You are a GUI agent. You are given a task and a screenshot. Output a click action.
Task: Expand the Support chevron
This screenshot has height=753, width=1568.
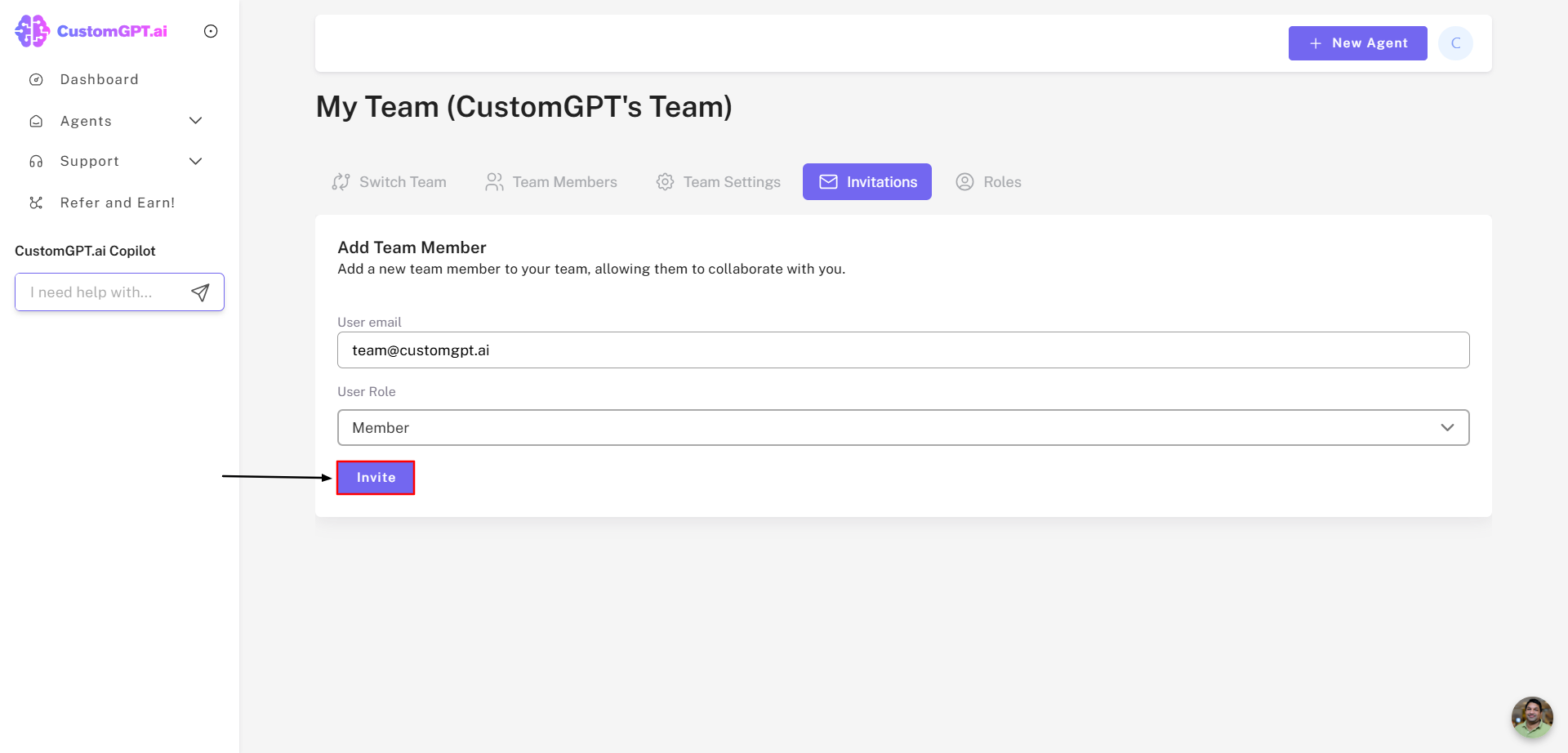196,162
